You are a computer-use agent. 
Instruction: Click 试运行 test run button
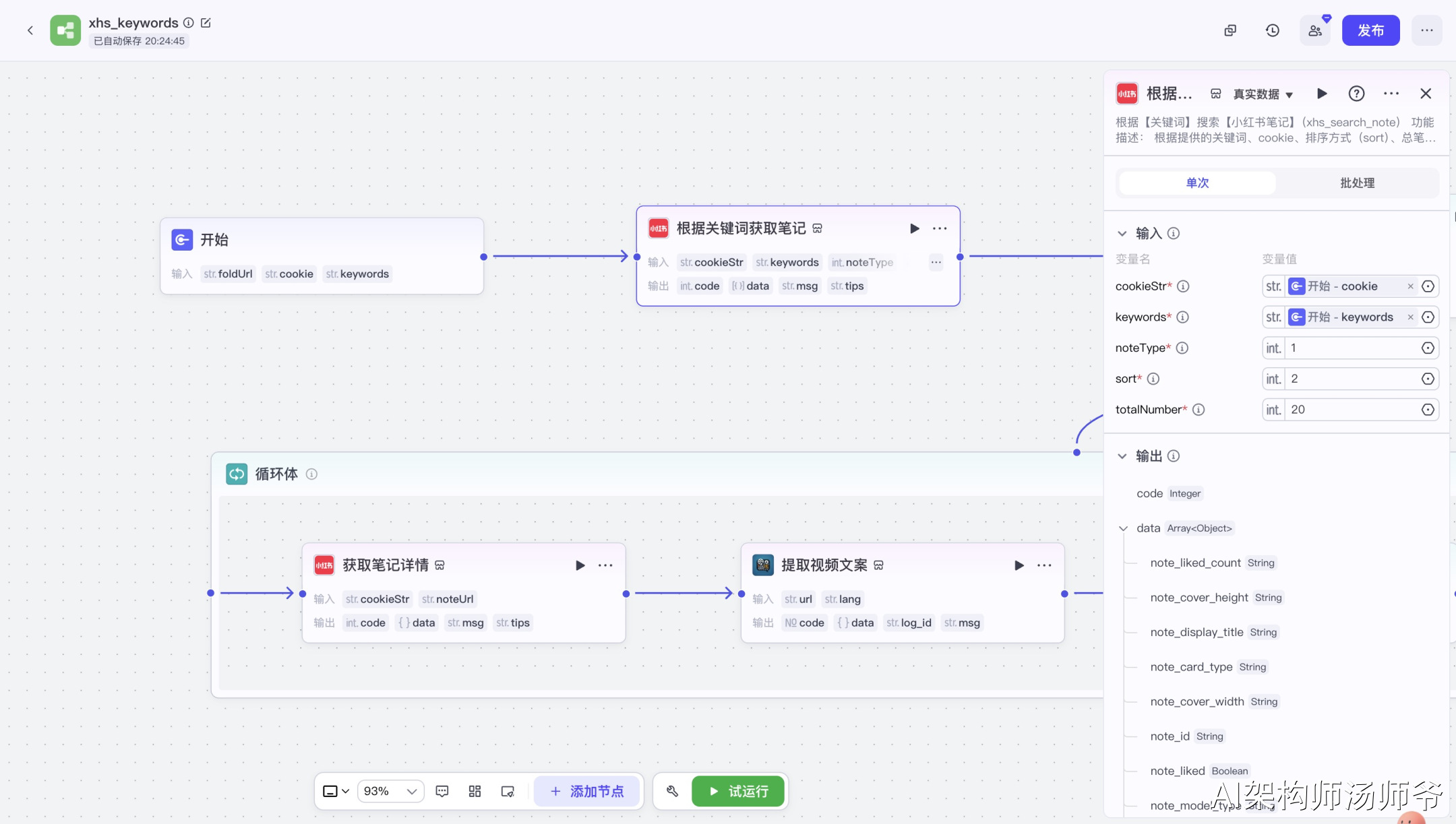[738, 791]
